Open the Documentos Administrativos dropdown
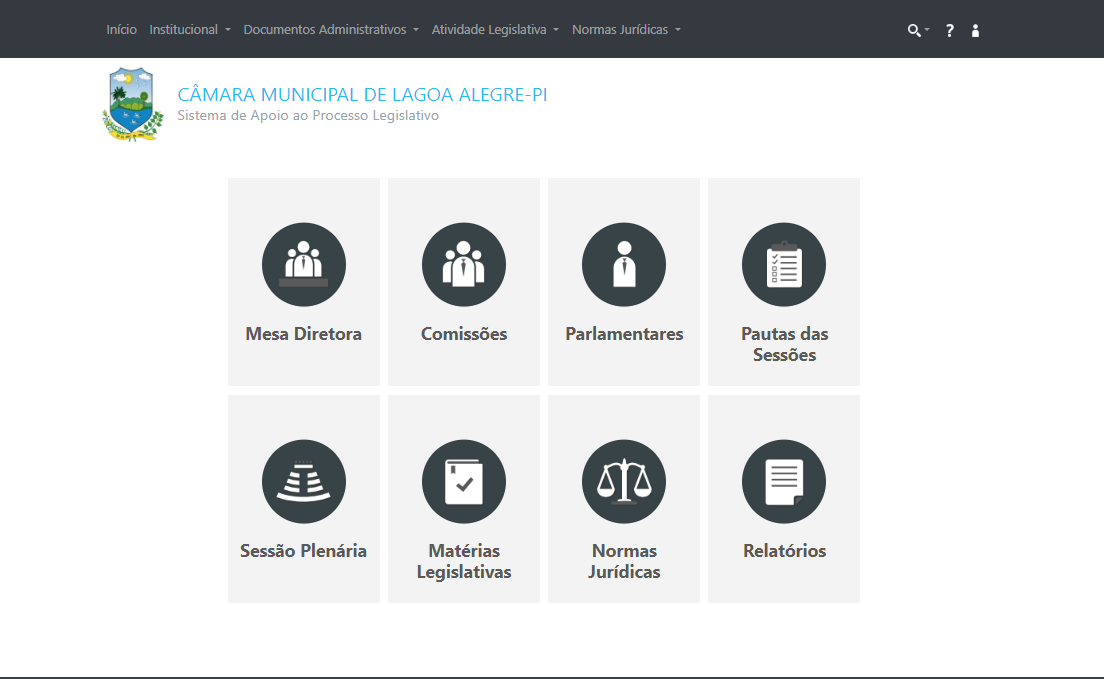The width and height of the screenshot is (1104, 679). (331, 30)
